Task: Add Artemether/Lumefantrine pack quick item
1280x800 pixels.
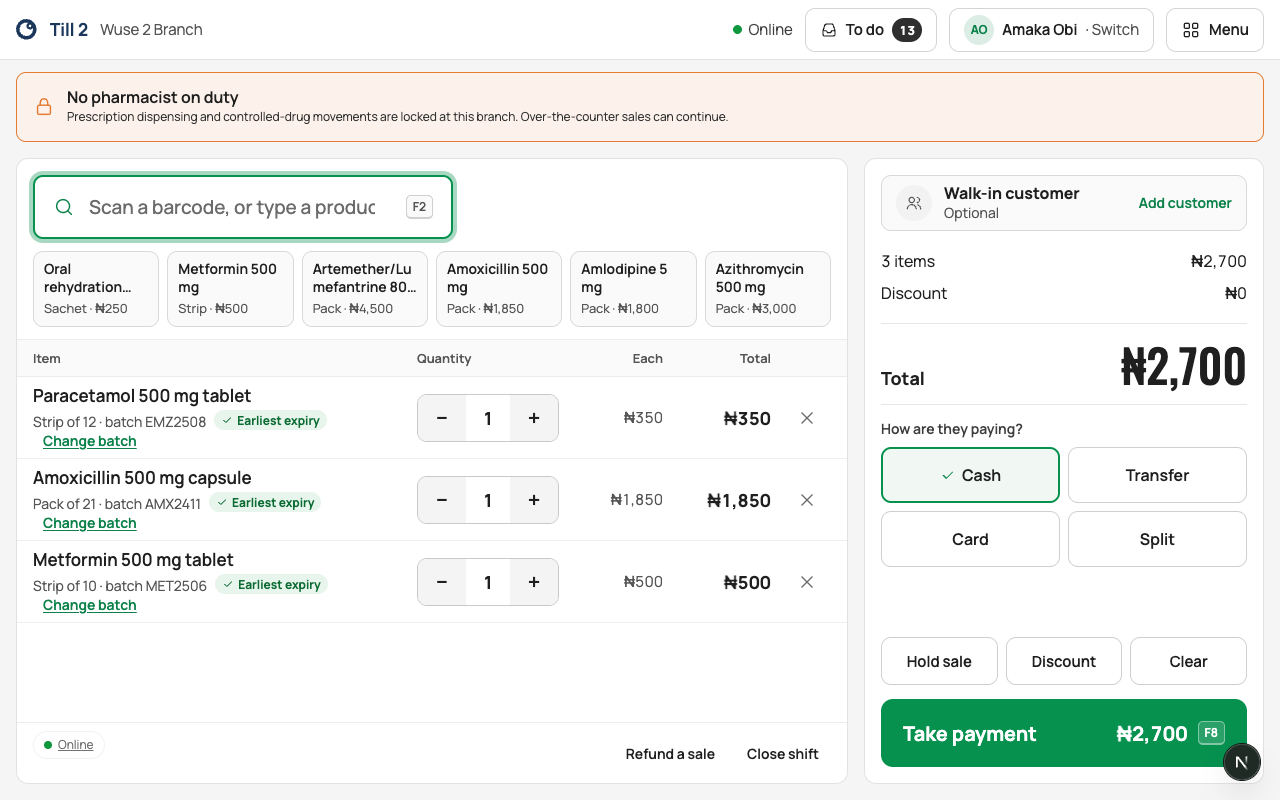Action: click(x=365, y=289)
